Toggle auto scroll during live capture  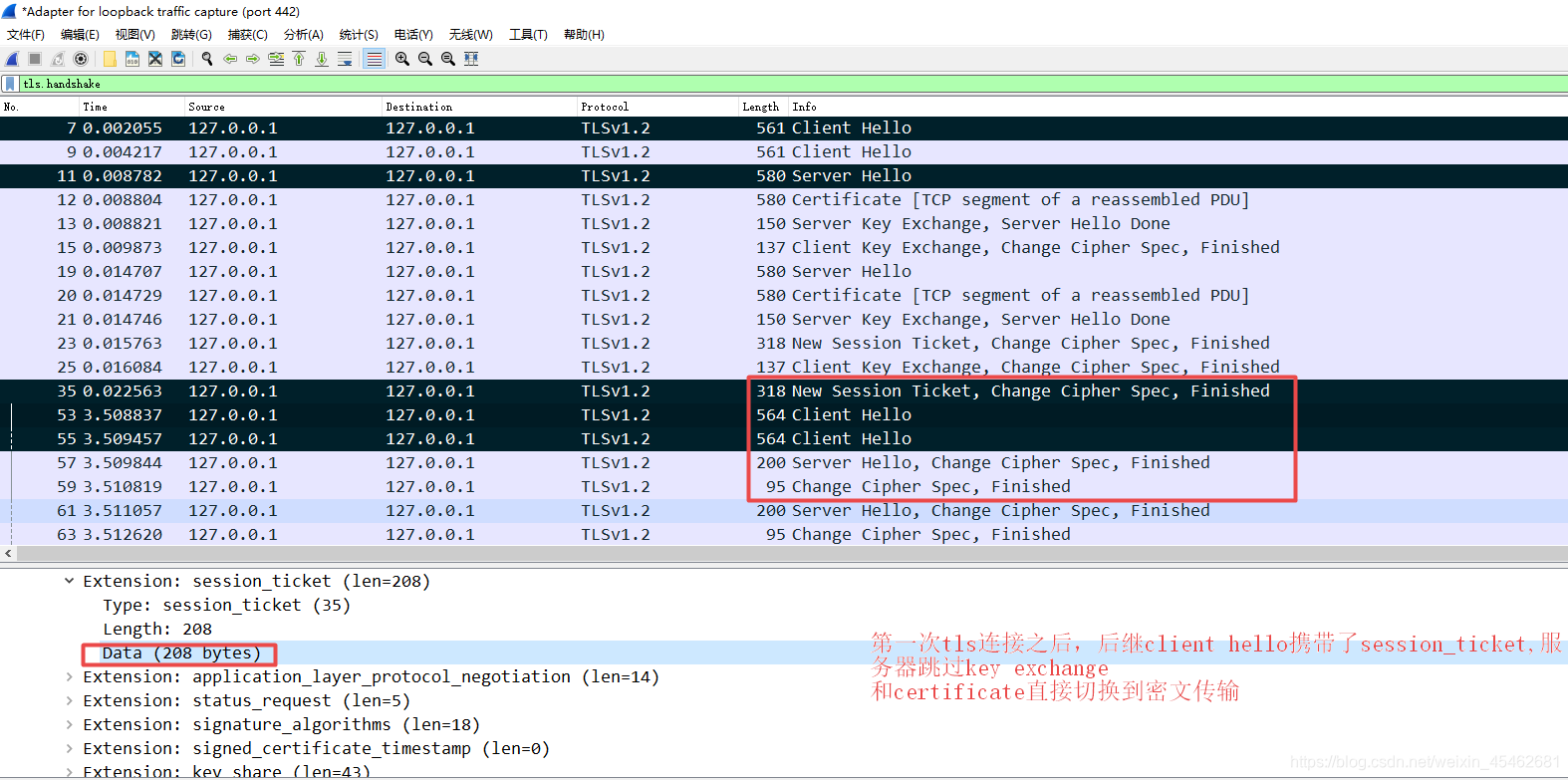345,59
